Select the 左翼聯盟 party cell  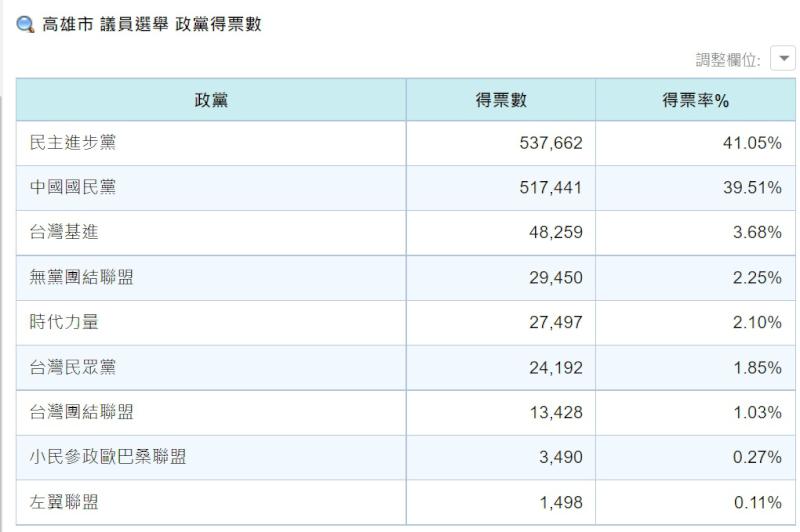tap(64, 502)
